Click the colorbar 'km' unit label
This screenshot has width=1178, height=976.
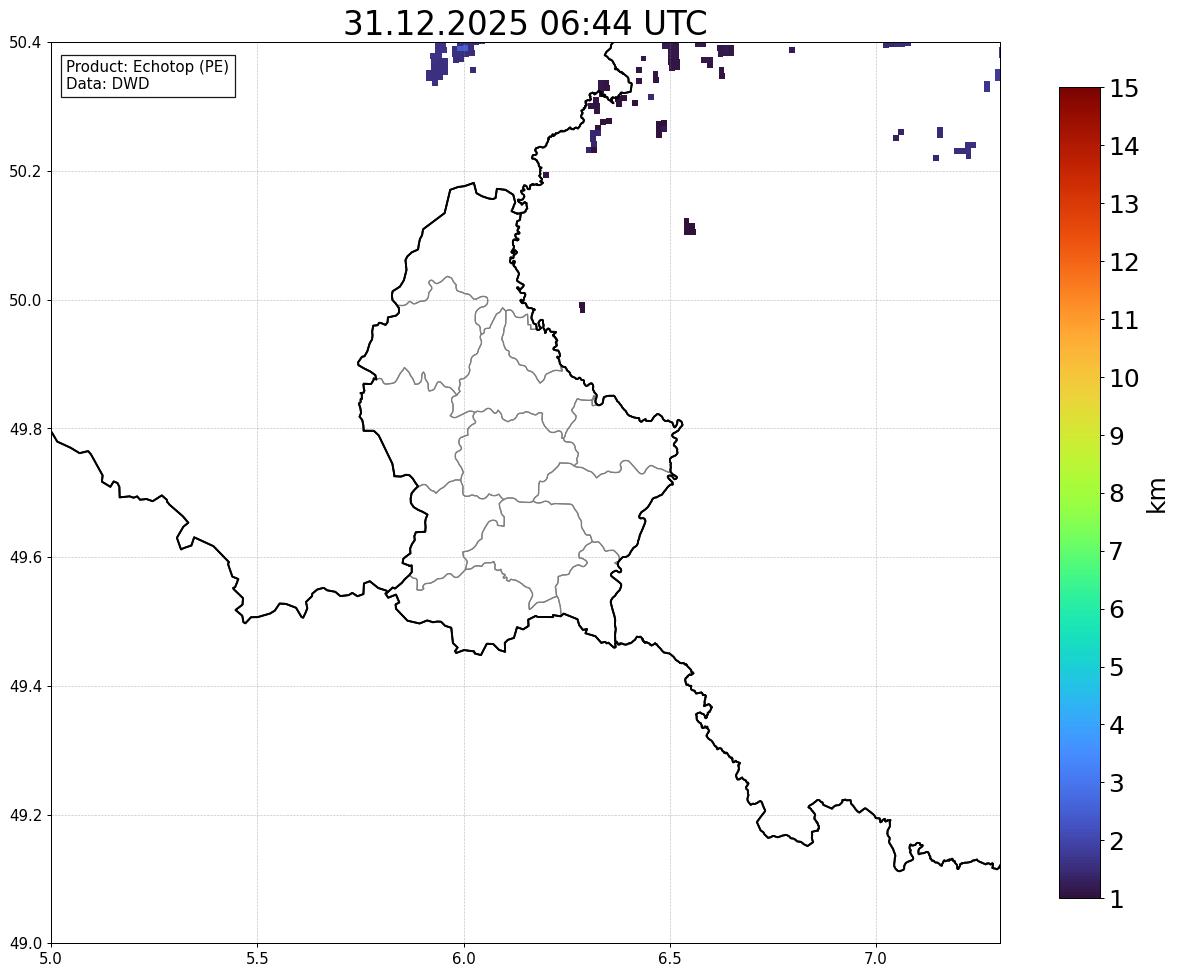point(1156,495)
